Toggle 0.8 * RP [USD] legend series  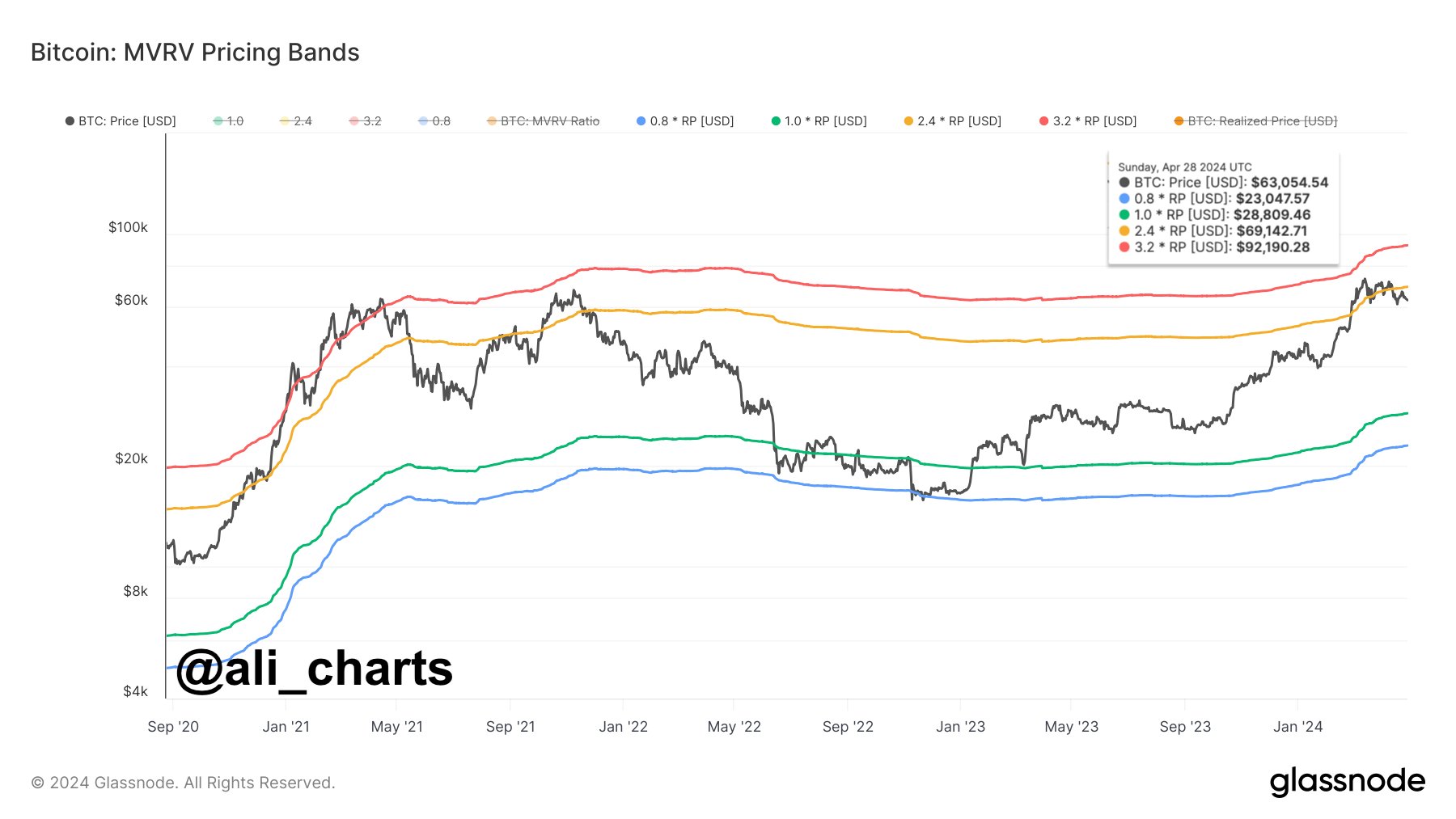tap(685, 121)
